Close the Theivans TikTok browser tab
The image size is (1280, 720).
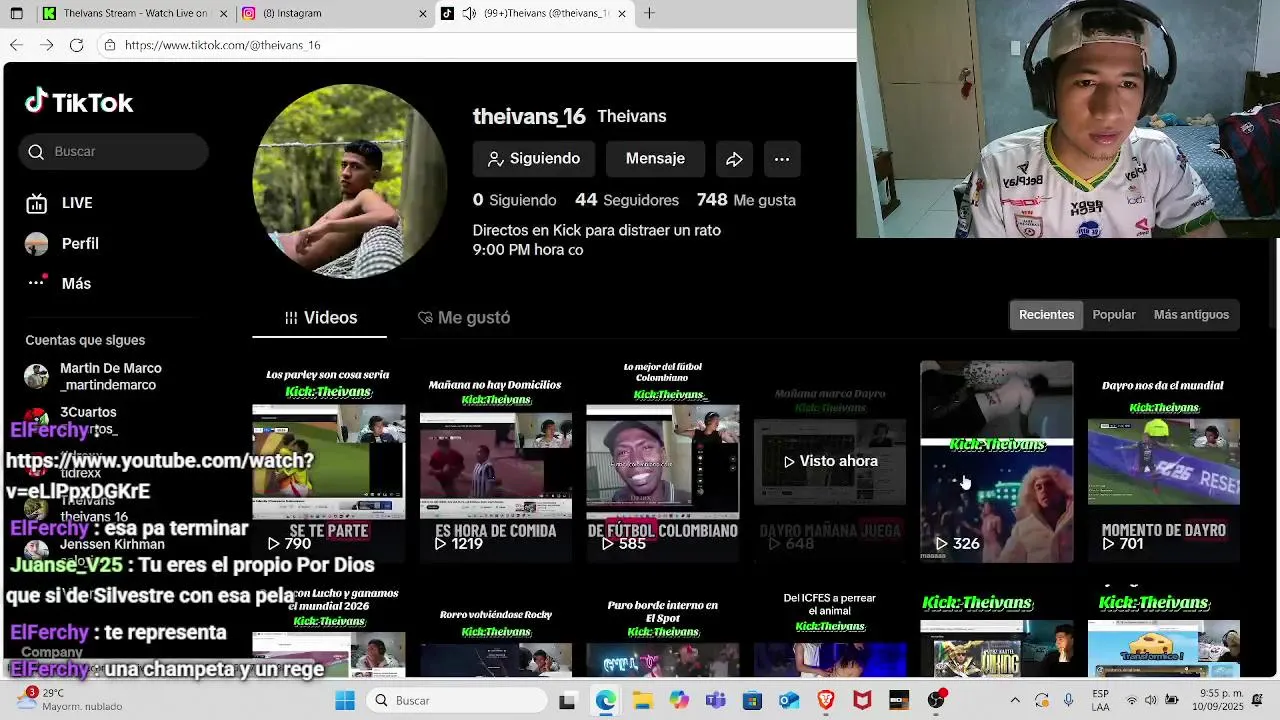tap(622, 14)
